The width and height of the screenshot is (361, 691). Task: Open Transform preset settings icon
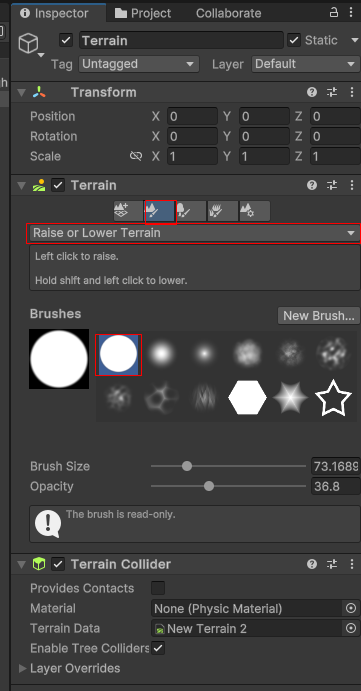[331, 92]
